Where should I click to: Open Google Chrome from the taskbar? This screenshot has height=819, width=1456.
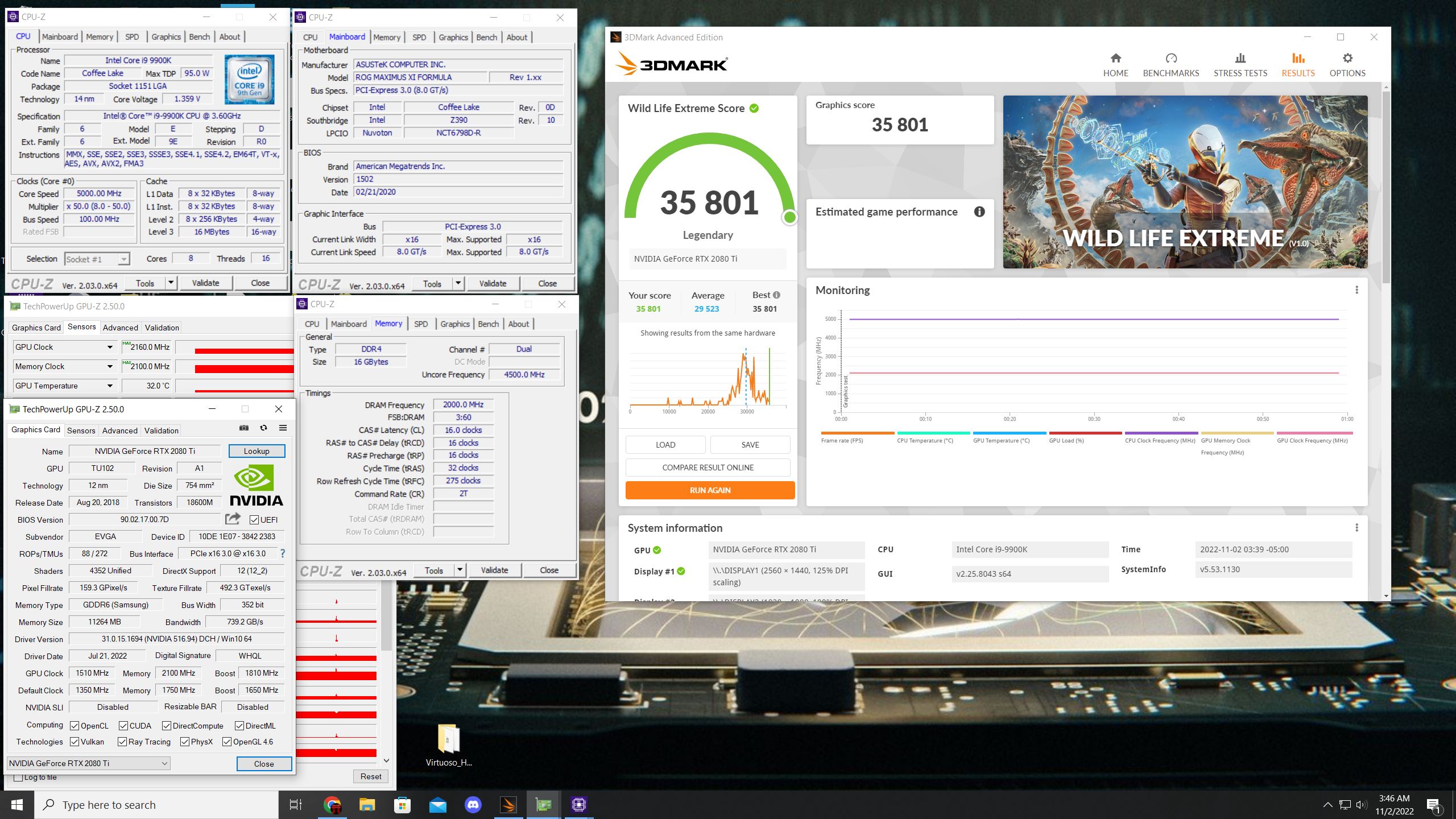tap(332, 804)
